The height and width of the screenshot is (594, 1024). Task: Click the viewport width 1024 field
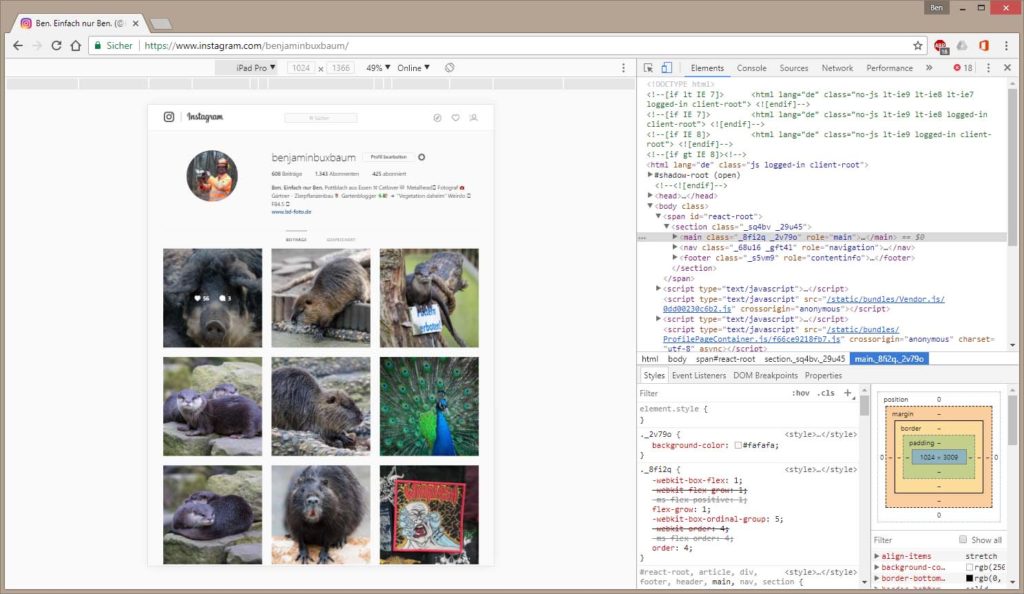coord(300,68)
